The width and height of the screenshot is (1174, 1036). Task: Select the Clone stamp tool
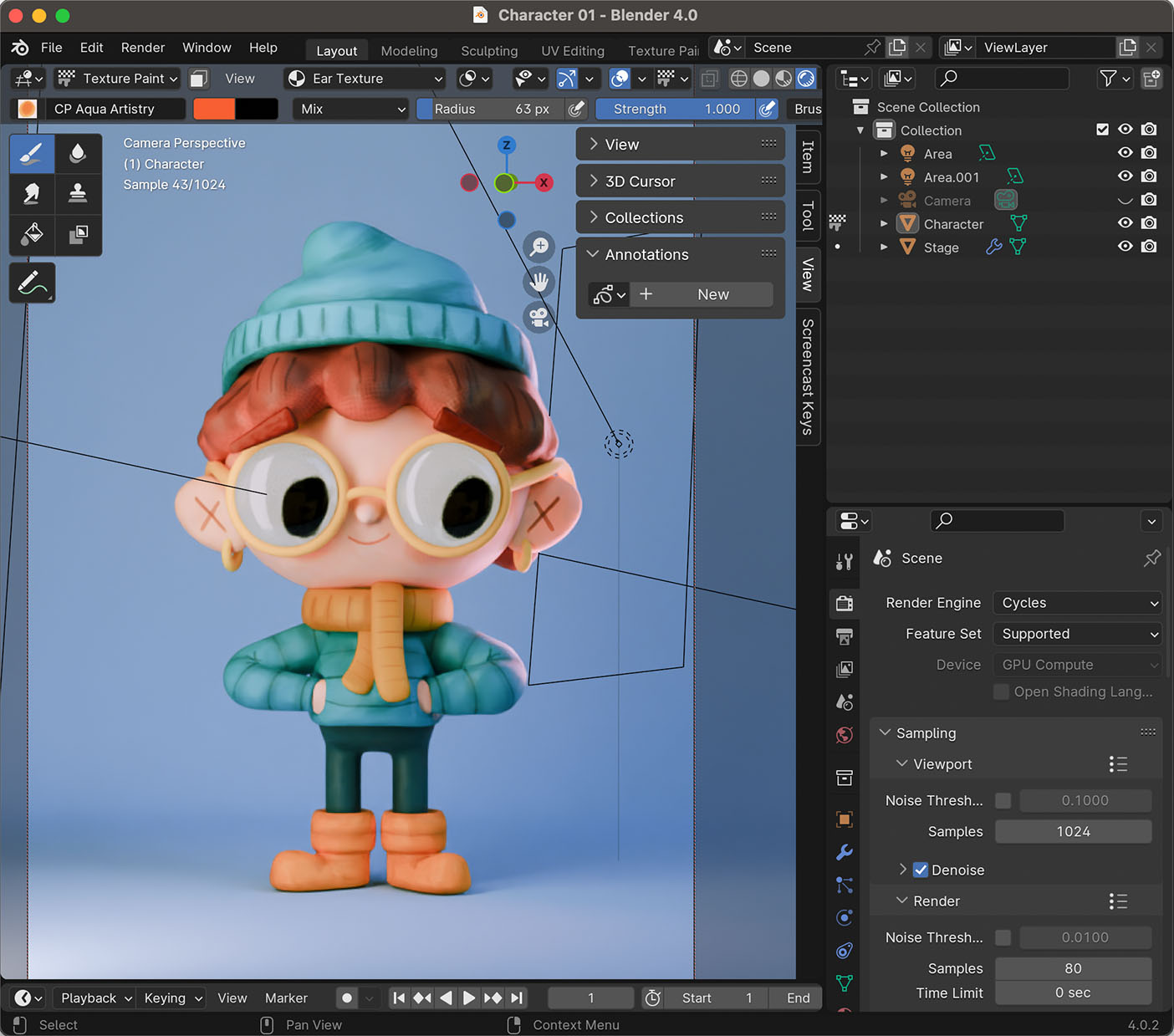click(x=78, y=194)
